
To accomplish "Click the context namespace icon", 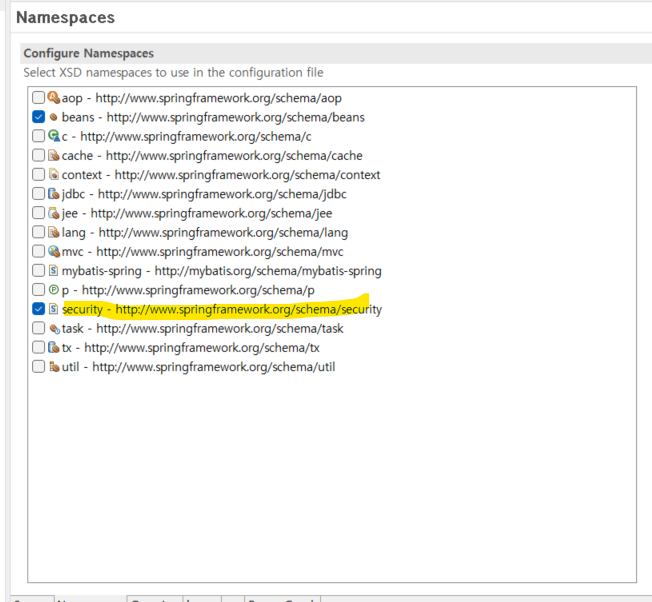I will click(54, 175).
